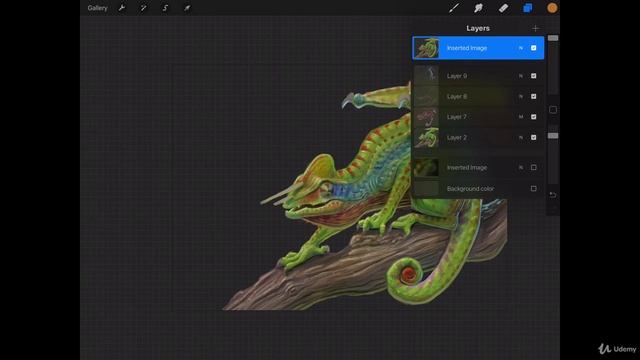Show the bottom Inserted Image layer

tap(533, 167)
